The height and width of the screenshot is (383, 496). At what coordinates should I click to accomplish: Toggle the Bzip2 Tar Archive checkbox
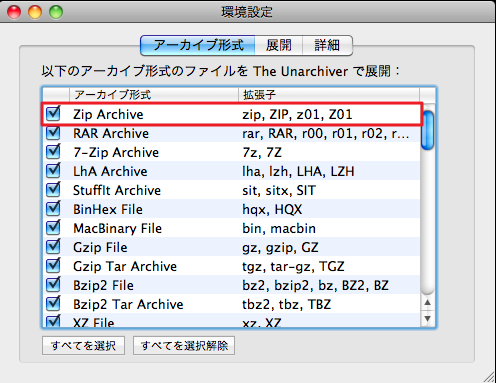53,304
